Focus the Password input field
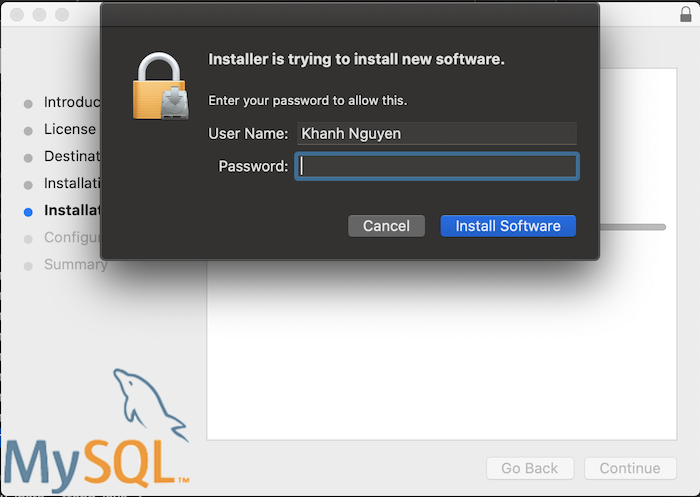Image resolution: width=700 pixels, height=497 pixels. coord(437,166)
